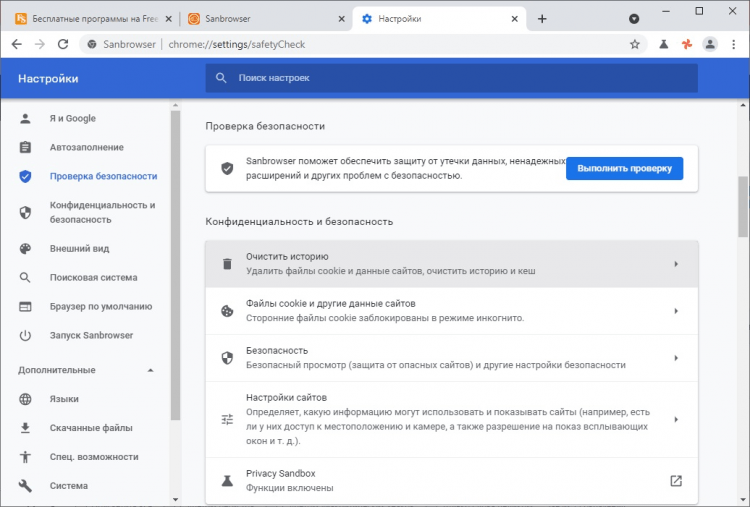Open browser menu with three dots icon
This screenshot has width=750, height=507.
[734, 44]
